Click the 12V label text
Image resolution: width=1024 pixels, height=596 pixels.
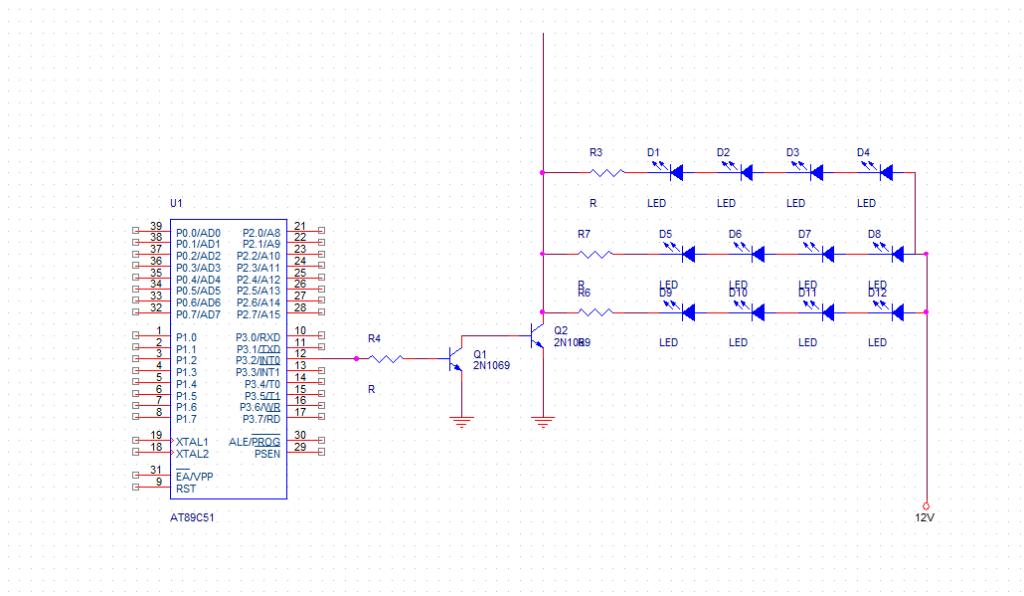click(x=924, y=518)
